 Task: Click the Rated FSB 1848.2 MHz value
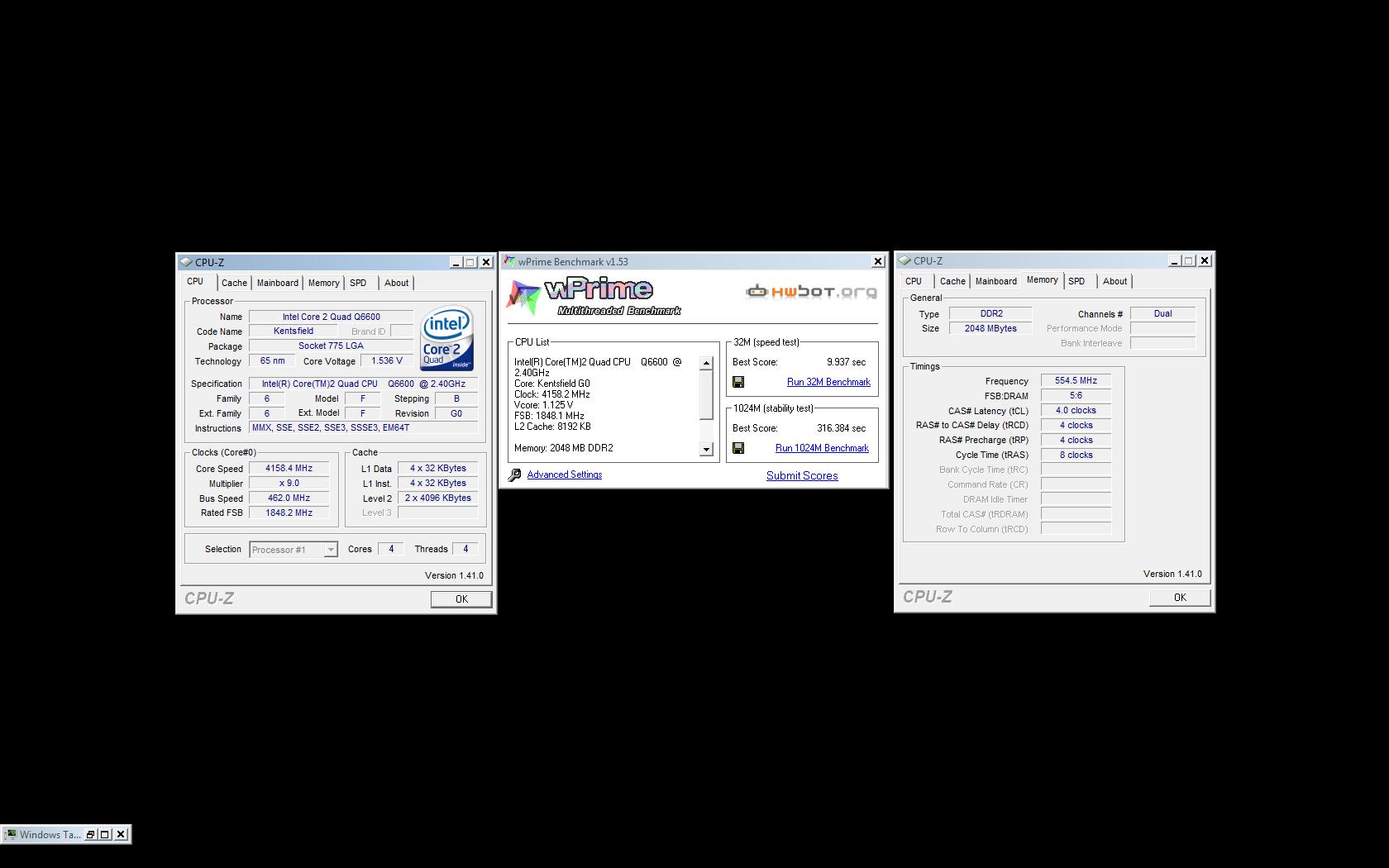pyautogui.click(x=289, y=513)
